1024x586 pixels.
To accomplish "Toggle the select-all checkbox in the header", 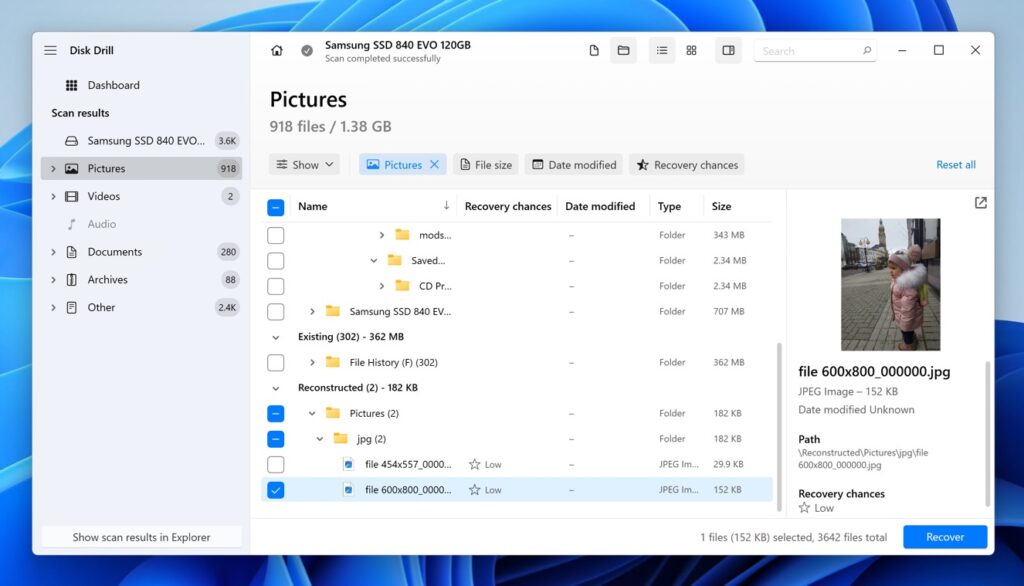I will coord(275,206).
